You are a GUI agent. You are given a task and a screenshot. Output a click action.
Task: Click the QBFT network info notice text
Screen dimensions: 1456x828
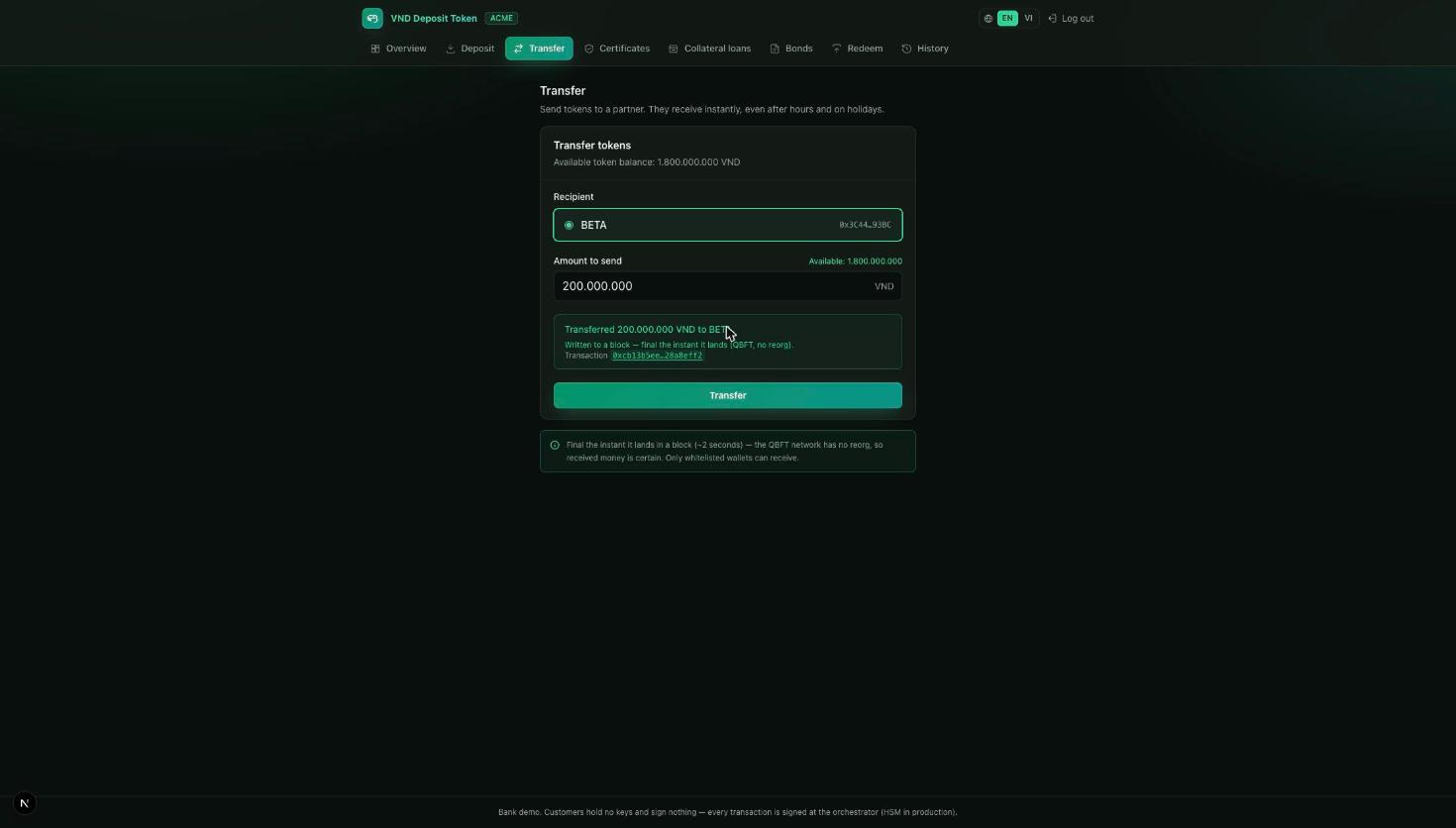(724, 451)
